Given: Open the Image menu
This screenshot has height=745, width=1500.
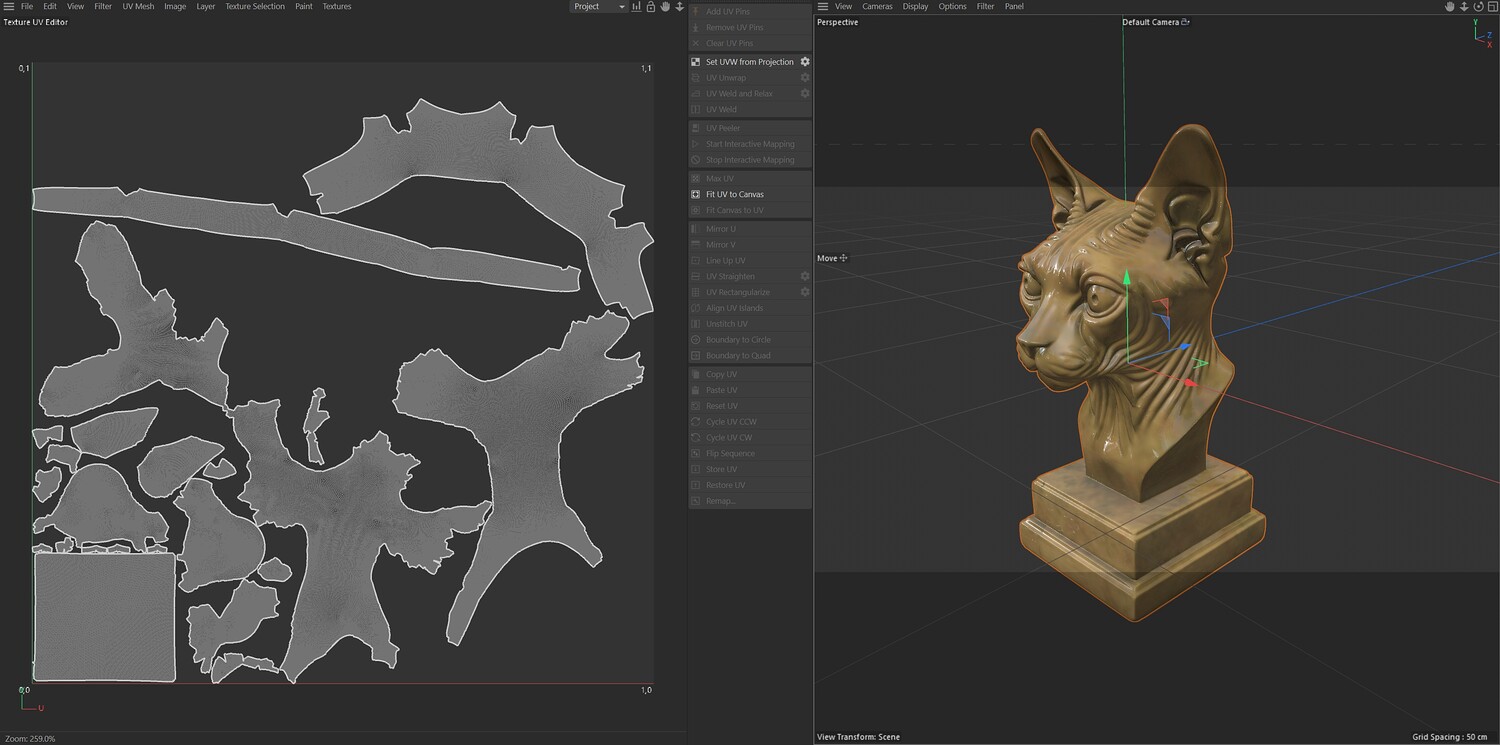Looking at the screenshot, I should tap(175, 6).
